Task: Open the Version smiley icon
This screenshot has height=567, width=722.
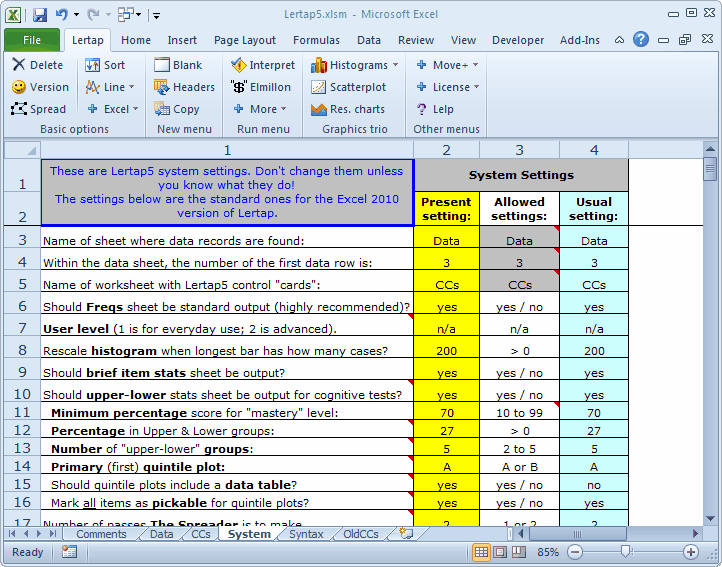Action: point(18,87)
